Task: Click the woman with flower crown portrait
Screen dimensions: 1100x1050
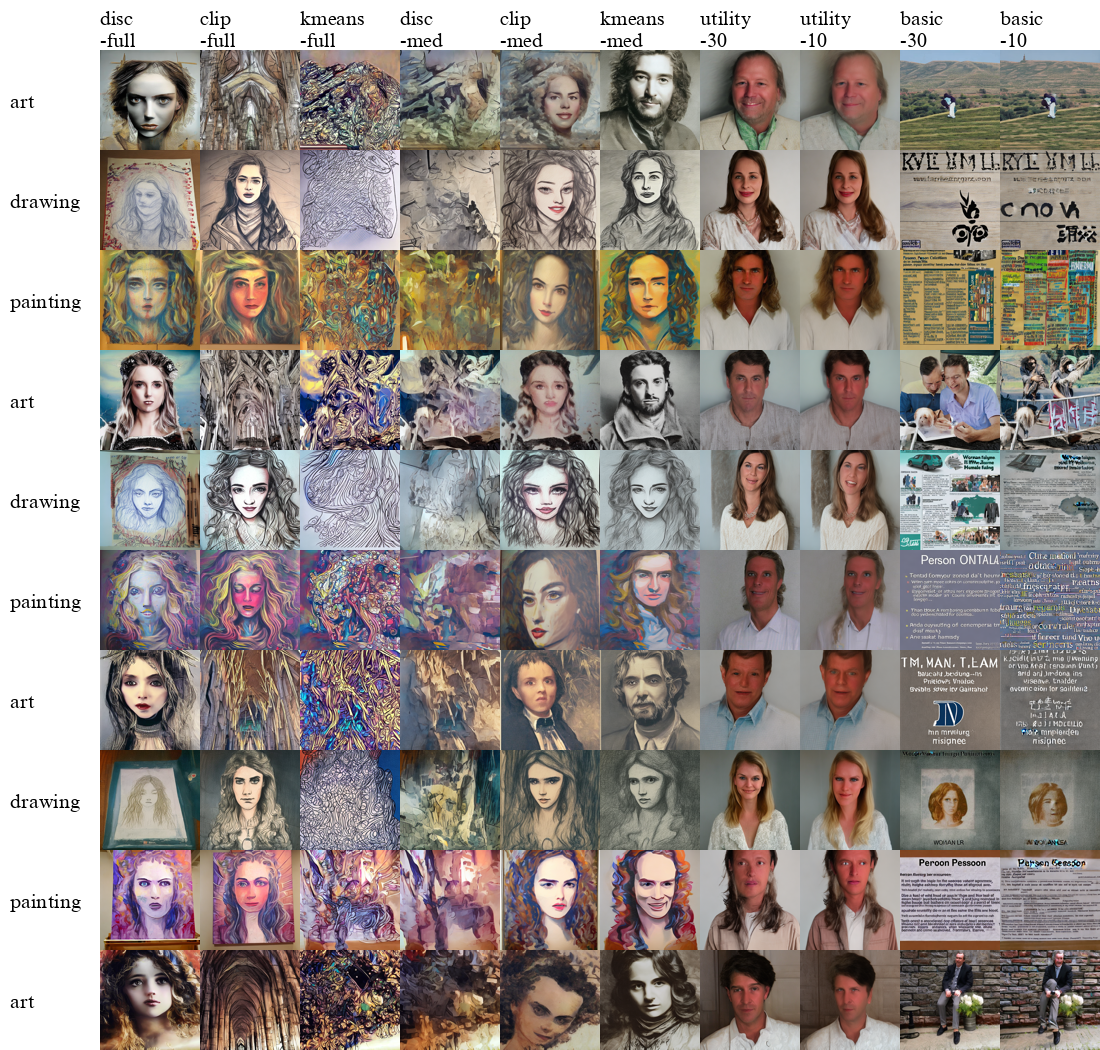Action: pos(149,400)
